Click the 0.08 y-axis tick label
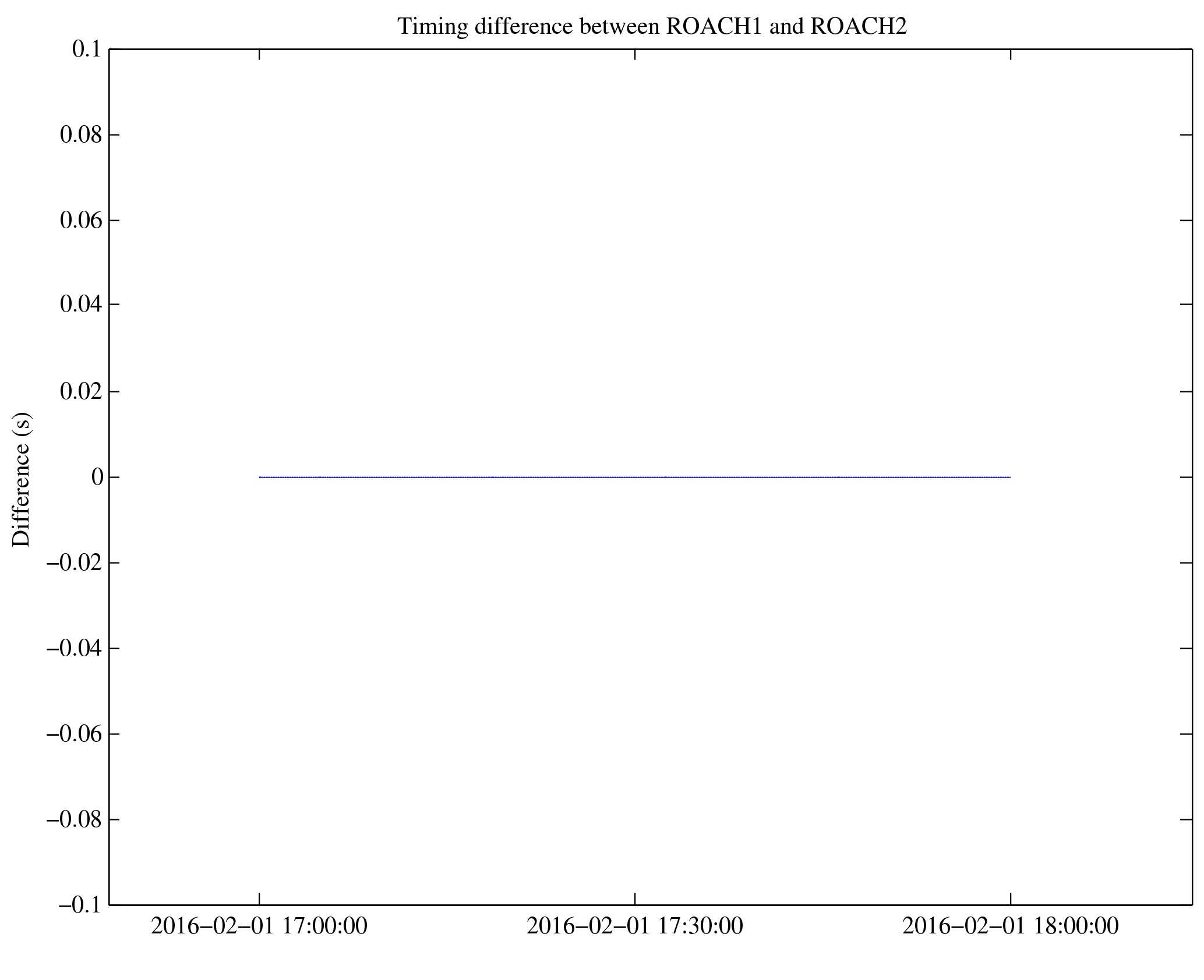Viewport: 1204px width, 980px height. click(x=81, y=135)
